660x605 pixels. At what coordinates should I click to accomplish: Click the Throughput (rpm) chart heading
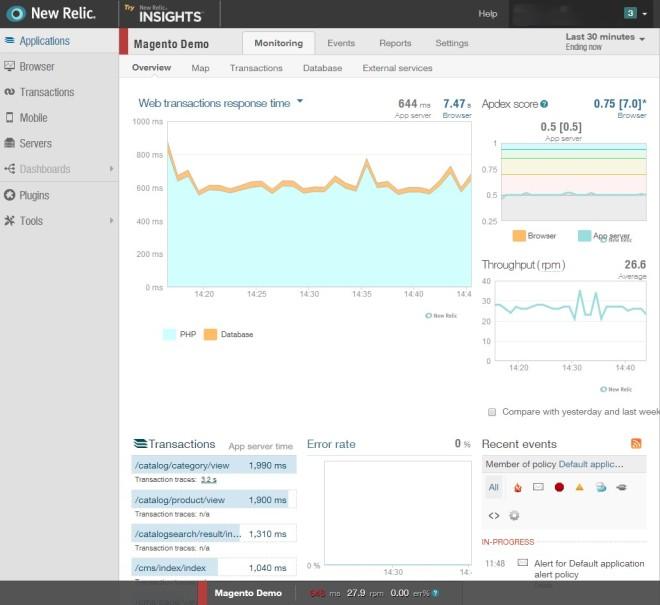tap(523, 265)
